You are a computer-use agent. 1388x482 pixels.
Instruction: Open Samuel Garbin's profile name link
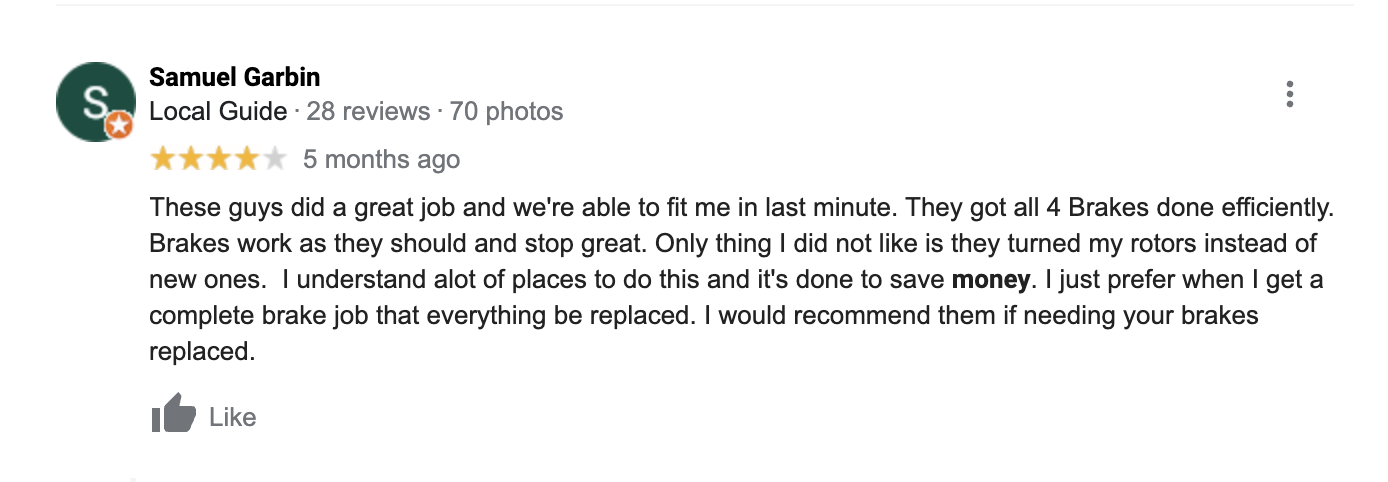[x=235, y=77]
